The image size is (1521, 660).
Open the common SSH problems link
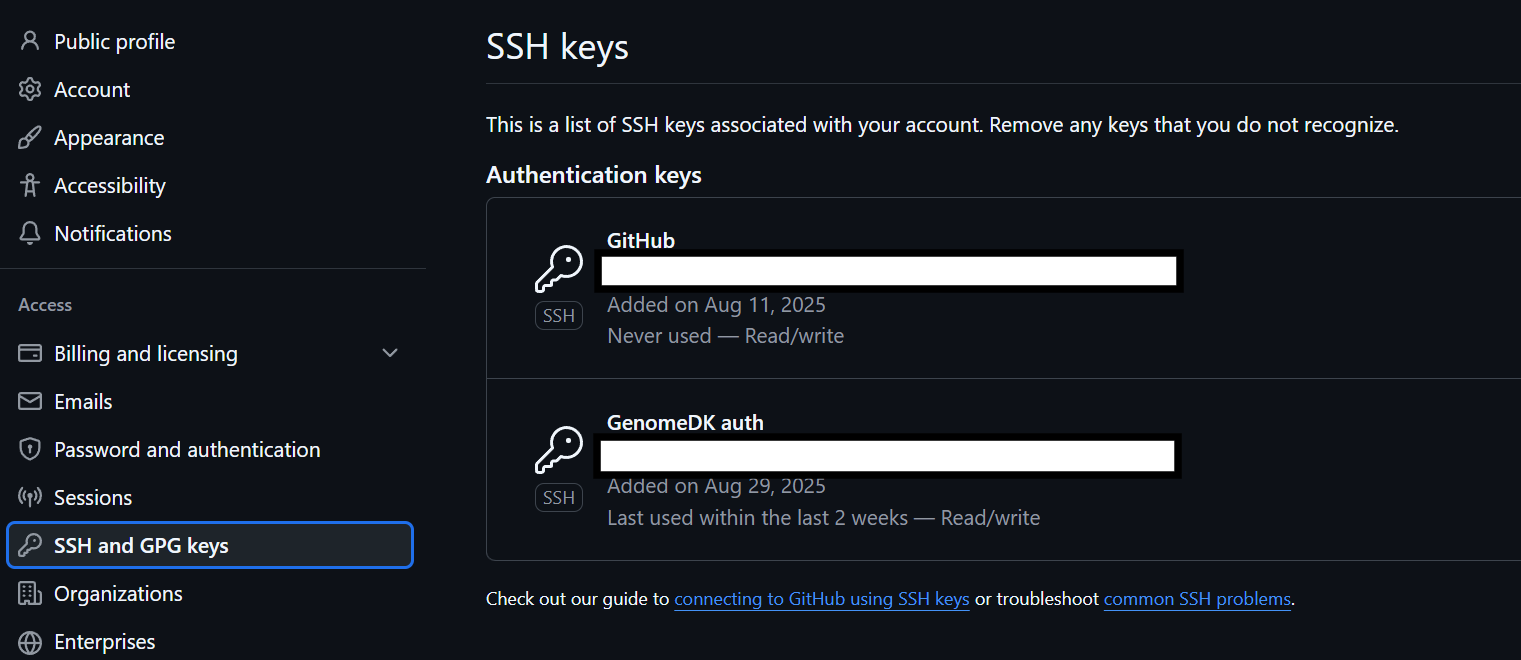(x=1197, y=599)
